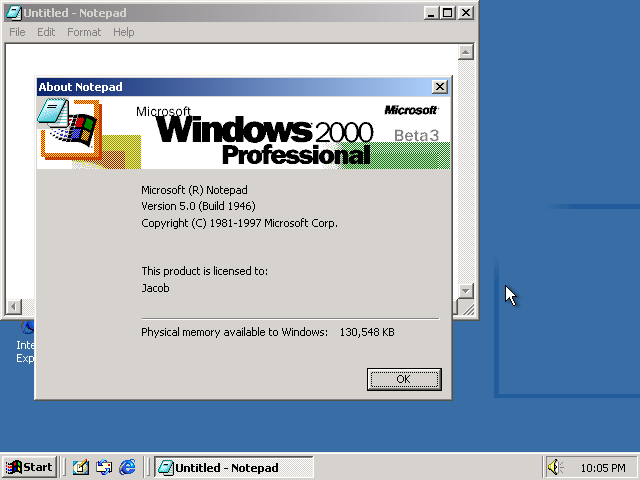Click 'Copyright (C) 1981-1997 Microsoft Corp.' line
Viewport: 640px width, 480px height.
239,223
